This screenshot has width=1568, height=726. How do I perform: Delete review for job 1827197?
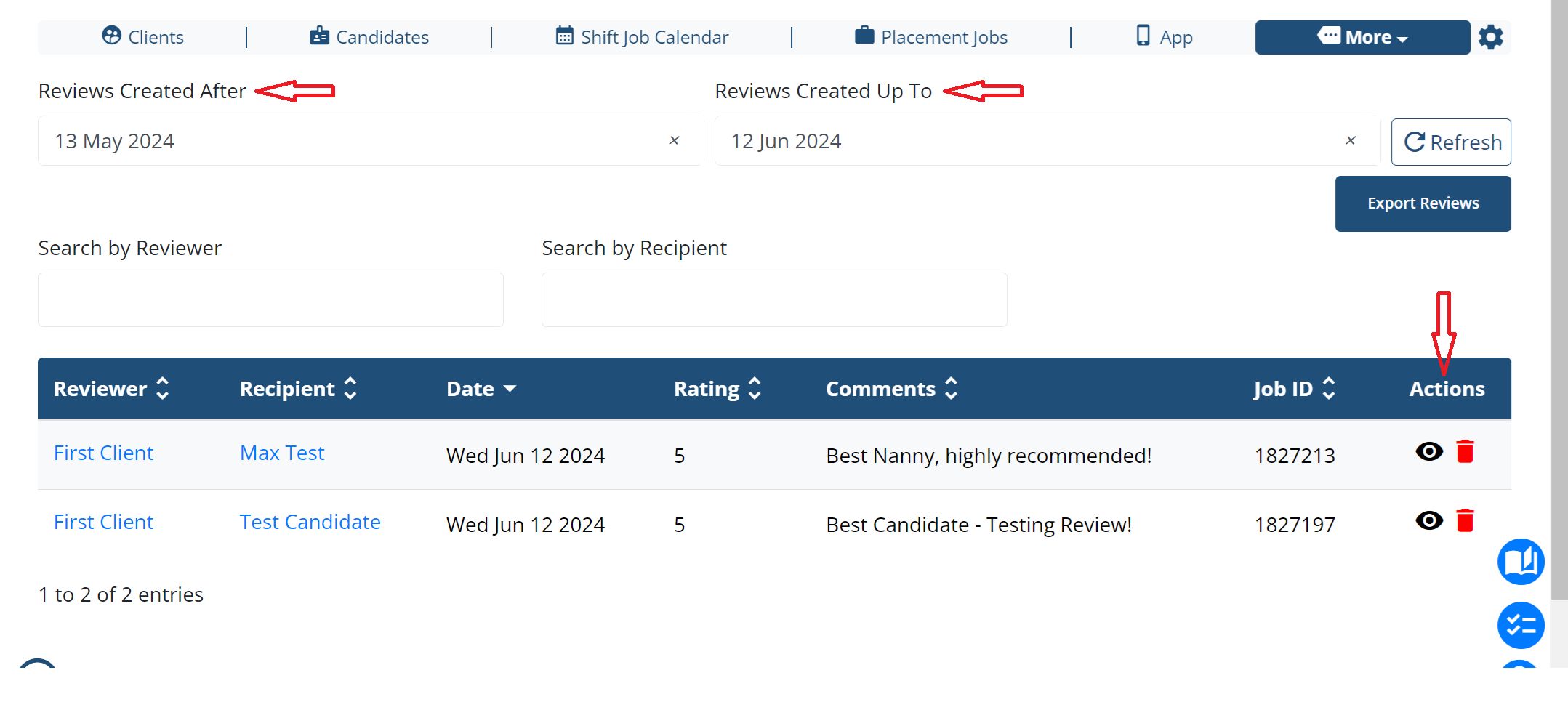click(x=1465, y=520)
